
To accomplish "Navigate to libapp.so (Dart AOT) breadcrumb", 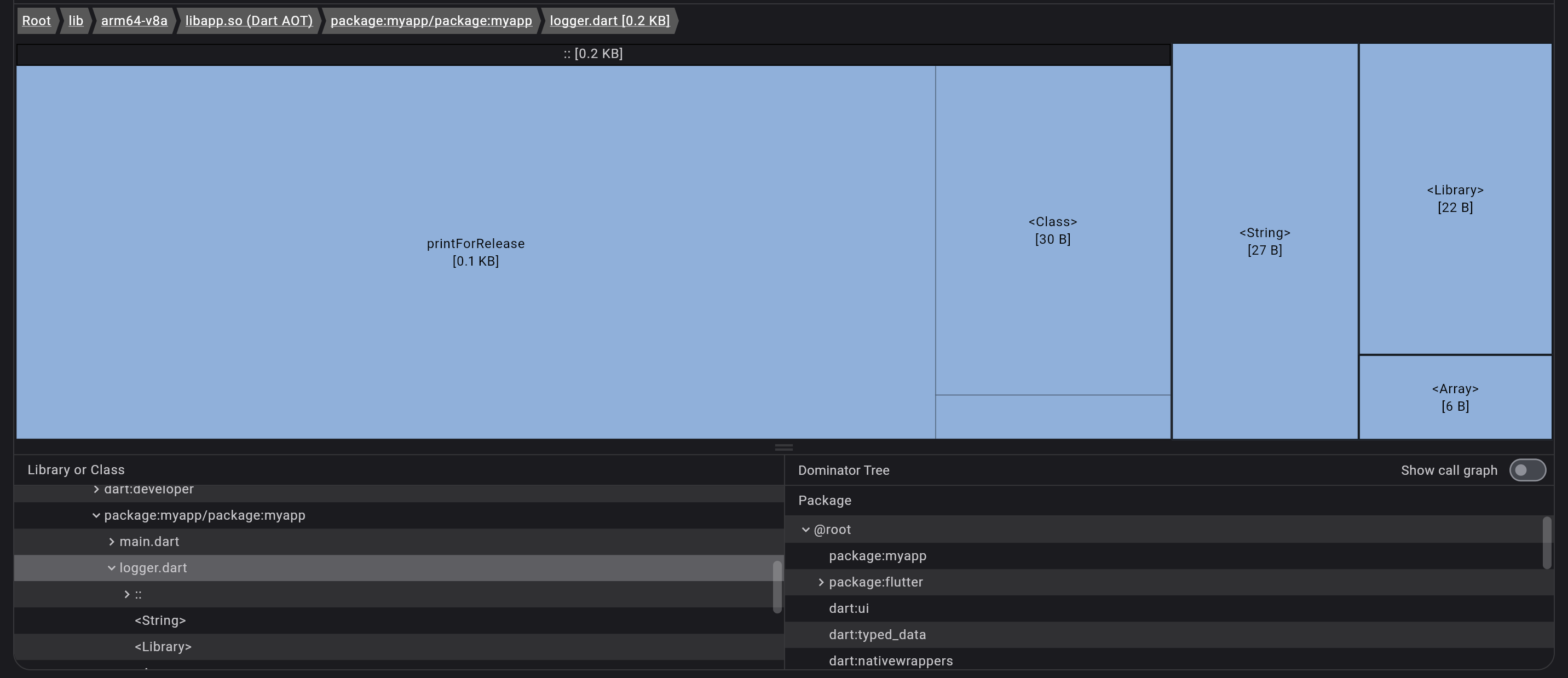I will [x=249, y=21].
